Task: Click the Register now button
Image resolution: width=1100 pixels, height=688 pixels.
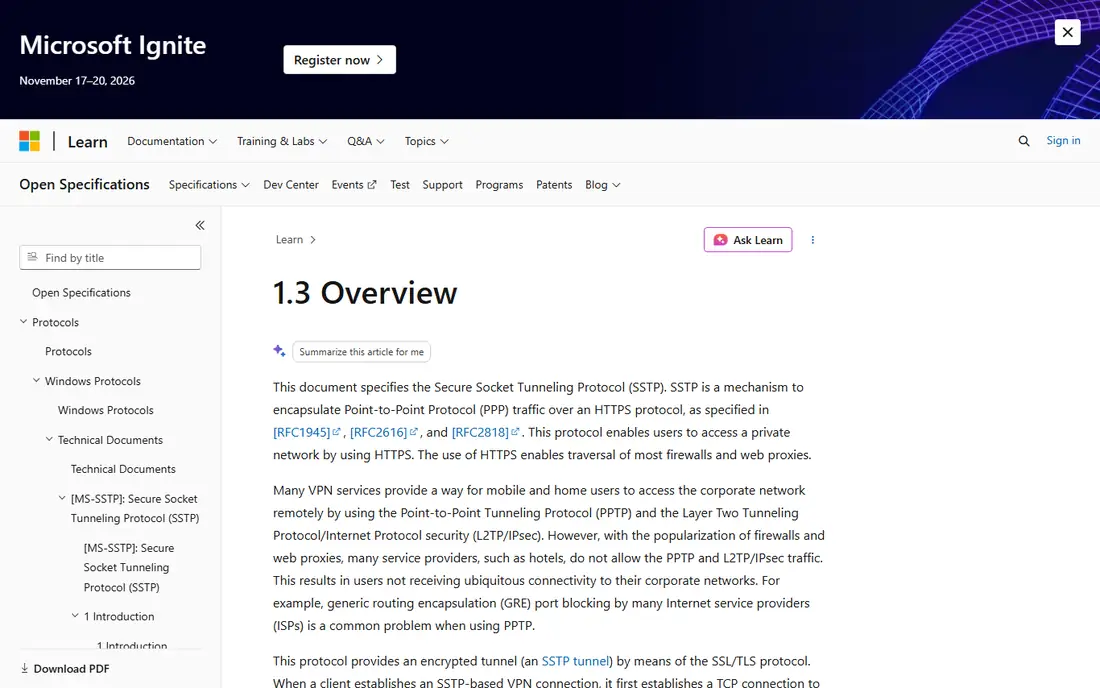Action: coord(340,60)
